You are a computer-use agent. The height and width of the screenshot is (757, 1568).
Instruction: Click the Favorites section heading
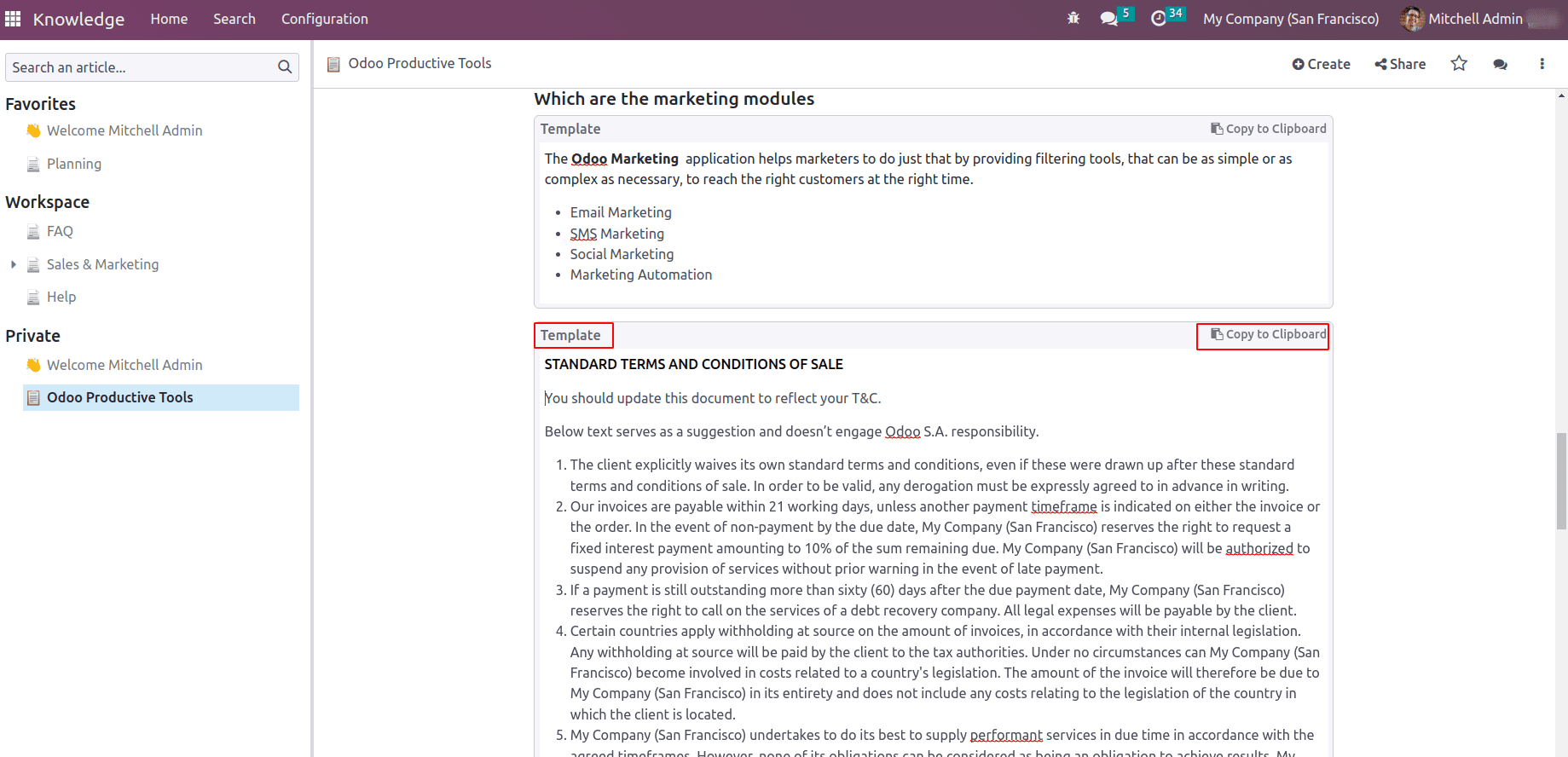[x=40, y=104]
